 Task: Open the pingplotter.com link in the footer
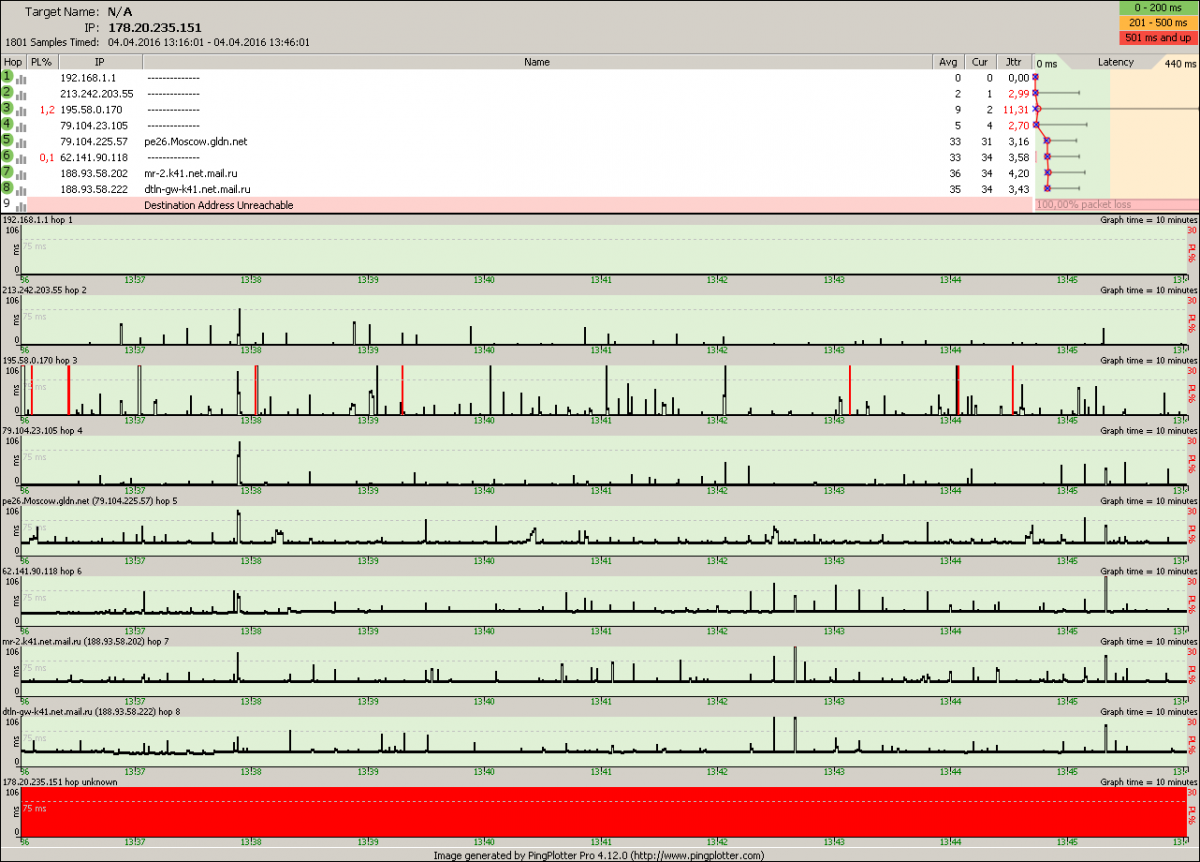[695, 855]
